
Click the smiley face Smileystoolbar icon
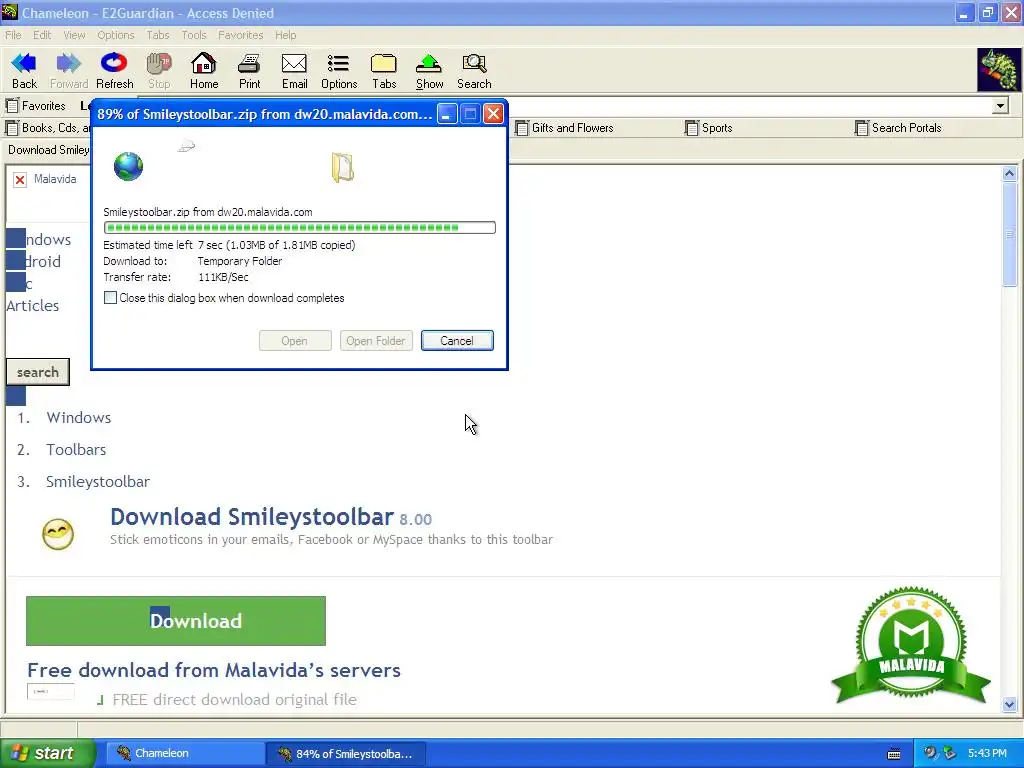tap(58, 534)
